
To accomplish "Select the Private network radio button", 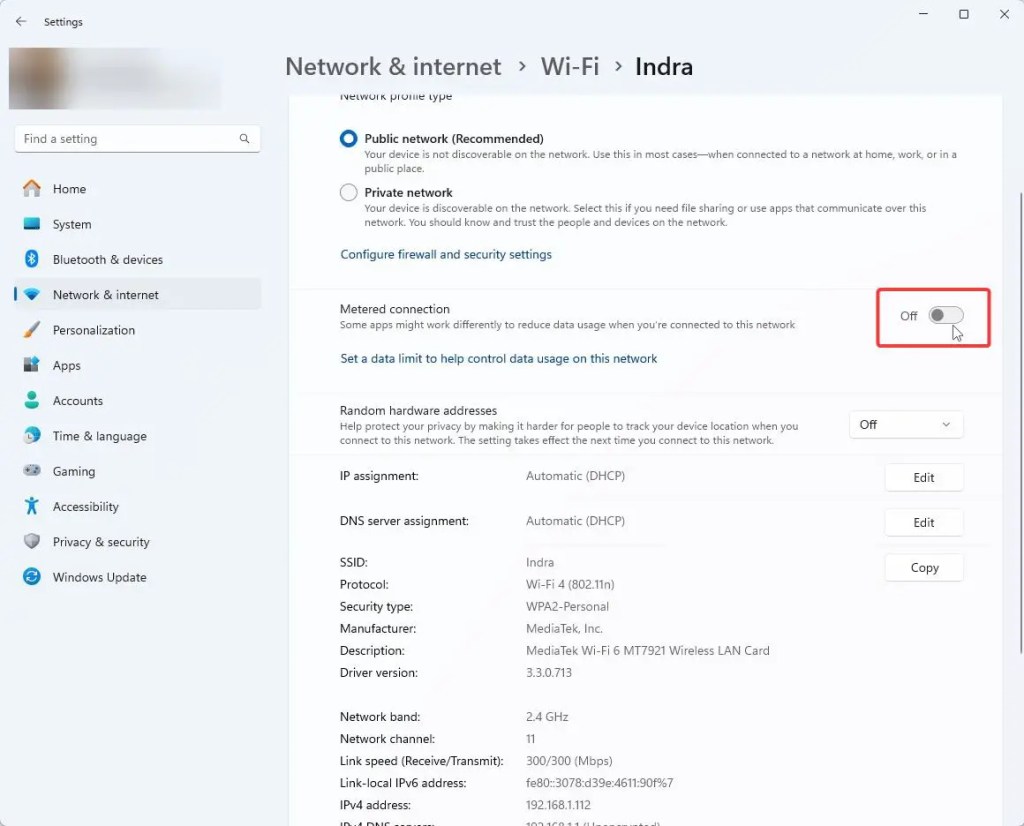I will click(348, 193).
